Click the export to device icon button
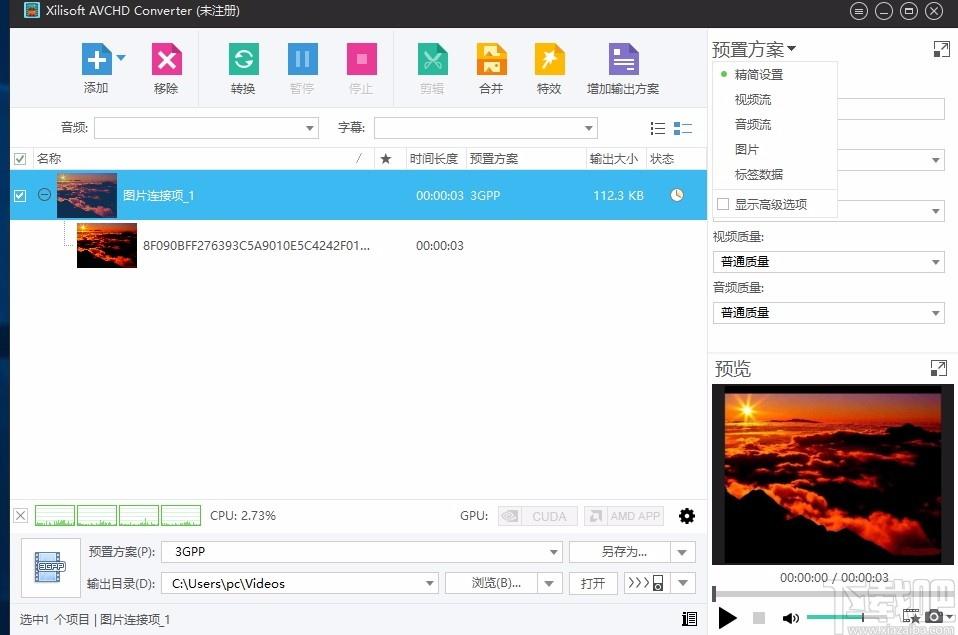 click(645, 583)
